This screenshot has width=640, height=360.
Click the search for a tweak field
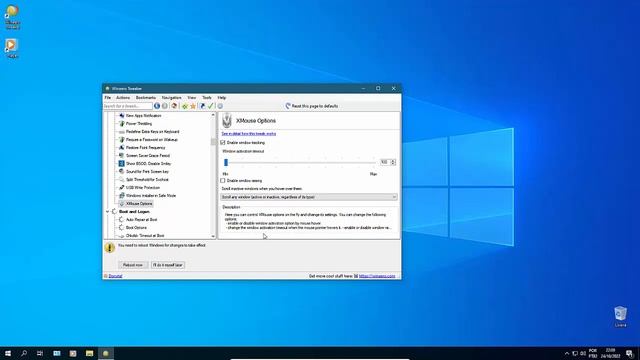[128, 106]
